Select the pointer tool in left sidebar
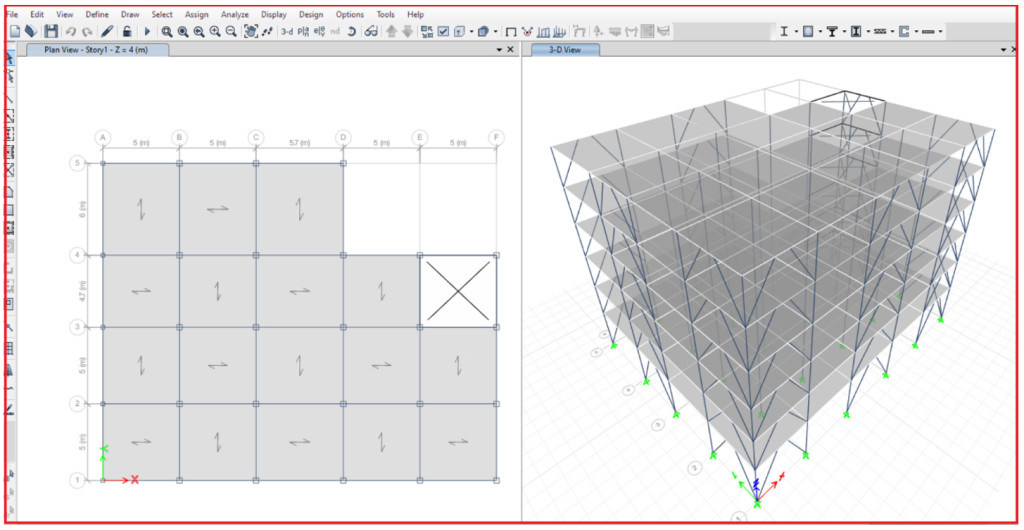This screenshot has height=530, width=1024. point(10,59)
